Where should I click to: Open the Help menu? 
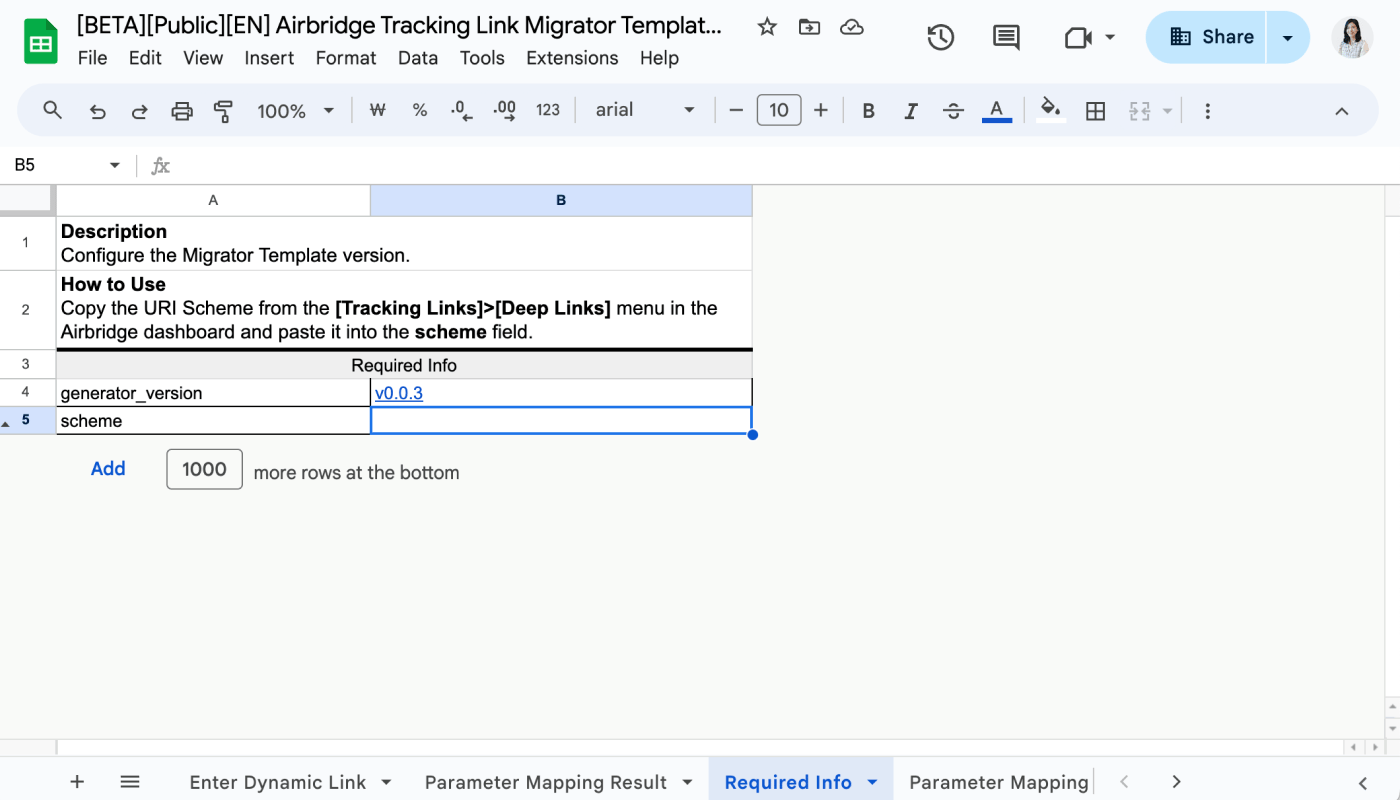pyautogui.click(x=659, y=58)
